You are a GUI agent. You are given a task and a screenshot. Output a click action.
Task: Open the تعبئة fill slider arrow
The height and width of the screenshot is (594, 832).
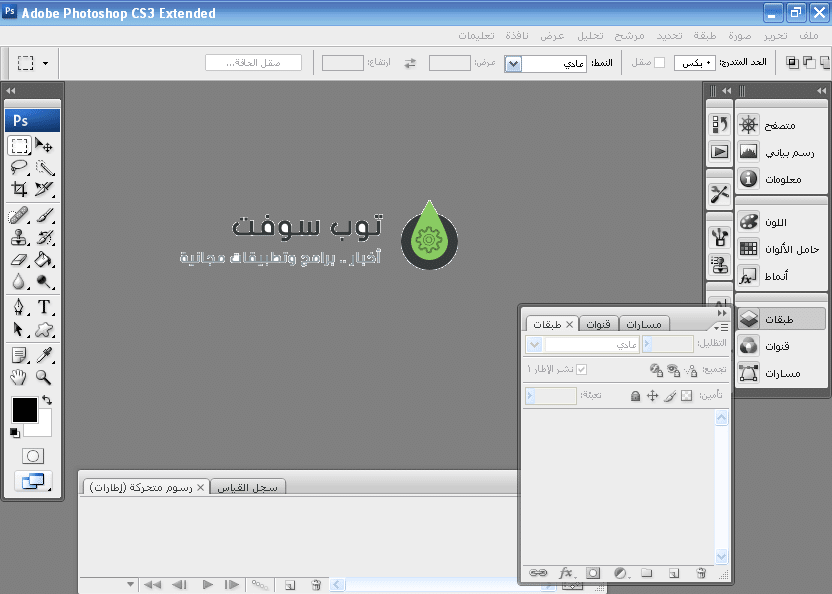530,395
